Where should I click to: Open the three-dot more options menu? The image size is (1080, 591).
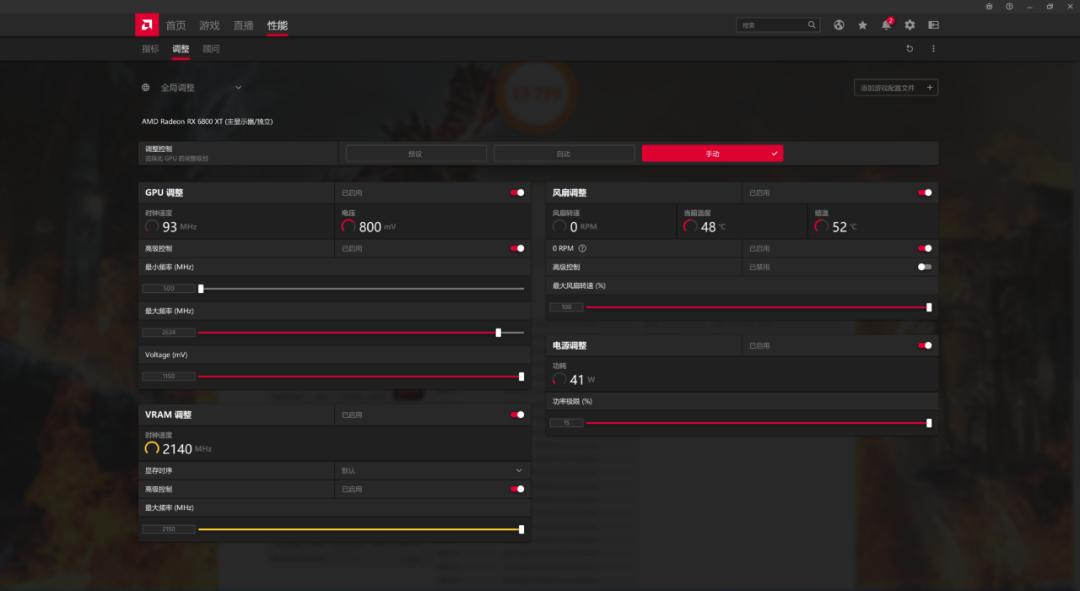point(933,49)
